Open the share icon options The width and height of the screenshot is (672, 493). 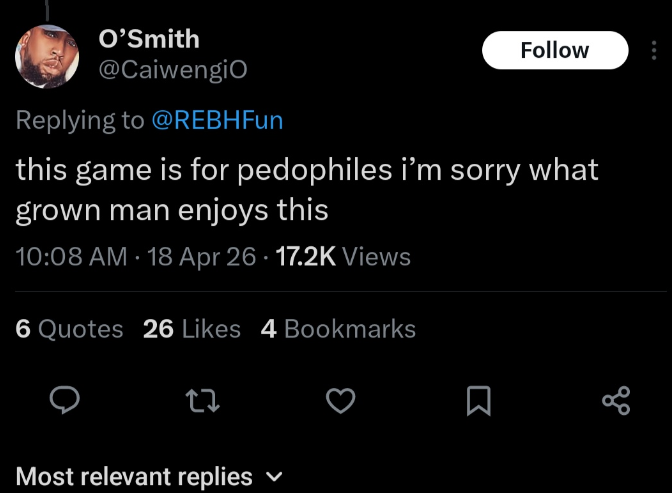point(616,401)
